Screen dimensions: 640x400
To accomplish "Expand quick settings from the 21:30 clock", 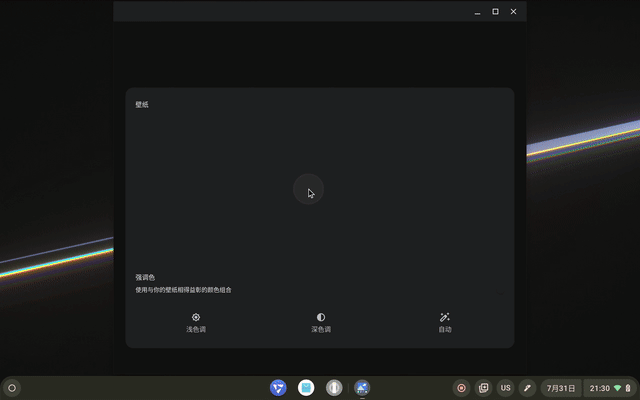I will pos(610,387).
